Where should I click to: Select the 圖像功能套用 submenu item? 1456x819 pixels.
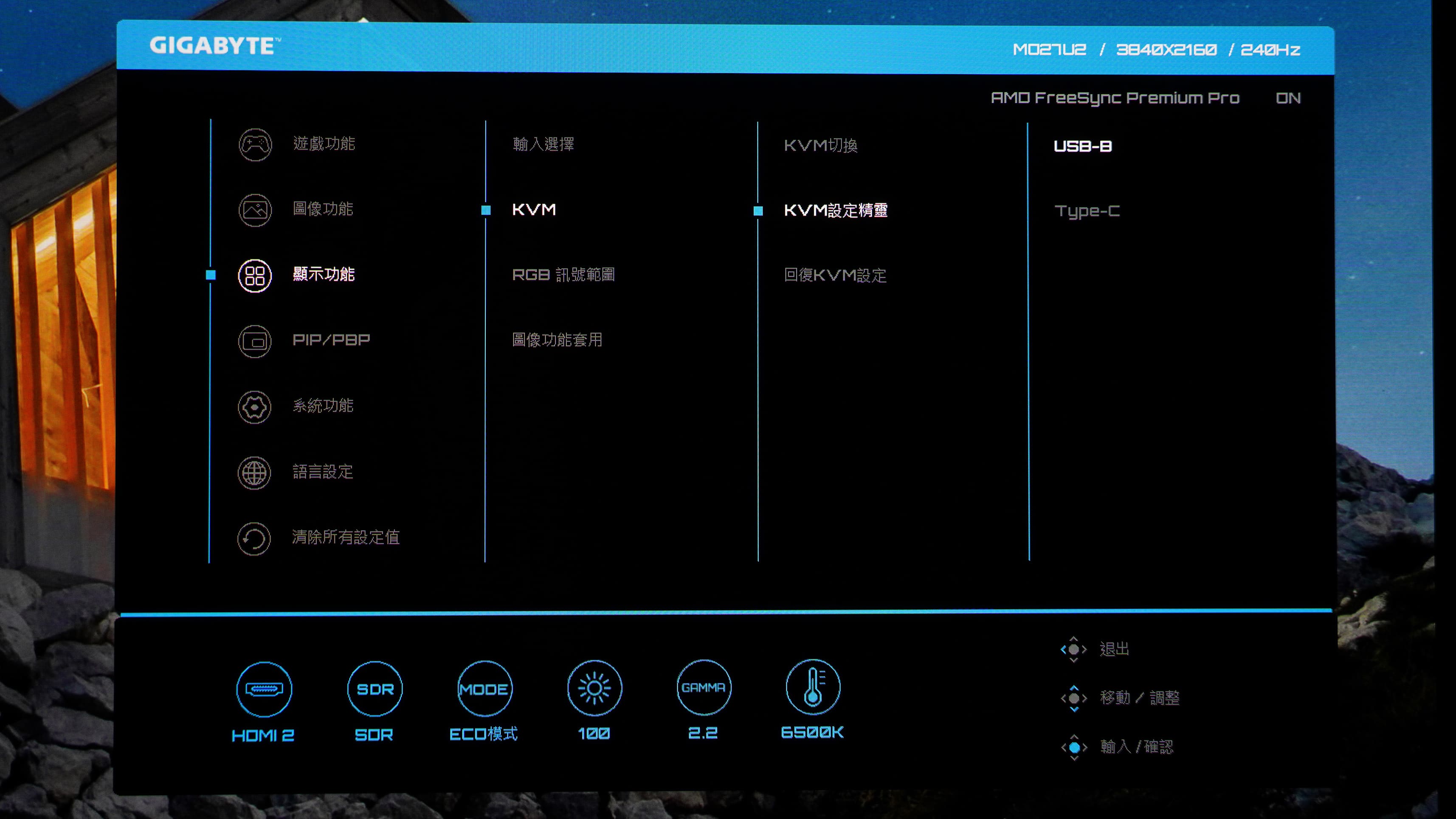click(557, 340)
